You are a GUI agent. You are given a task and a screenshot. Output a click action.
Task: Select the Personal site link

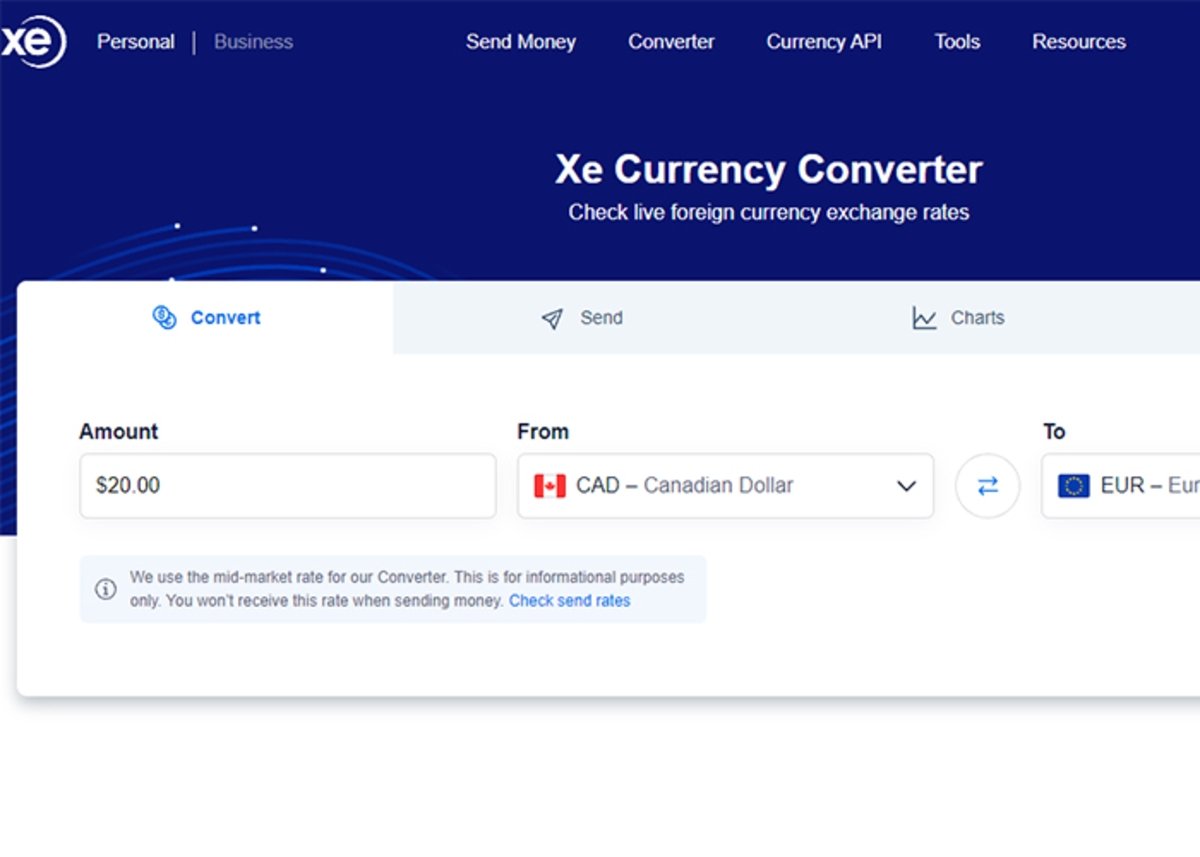click(135, 42)
